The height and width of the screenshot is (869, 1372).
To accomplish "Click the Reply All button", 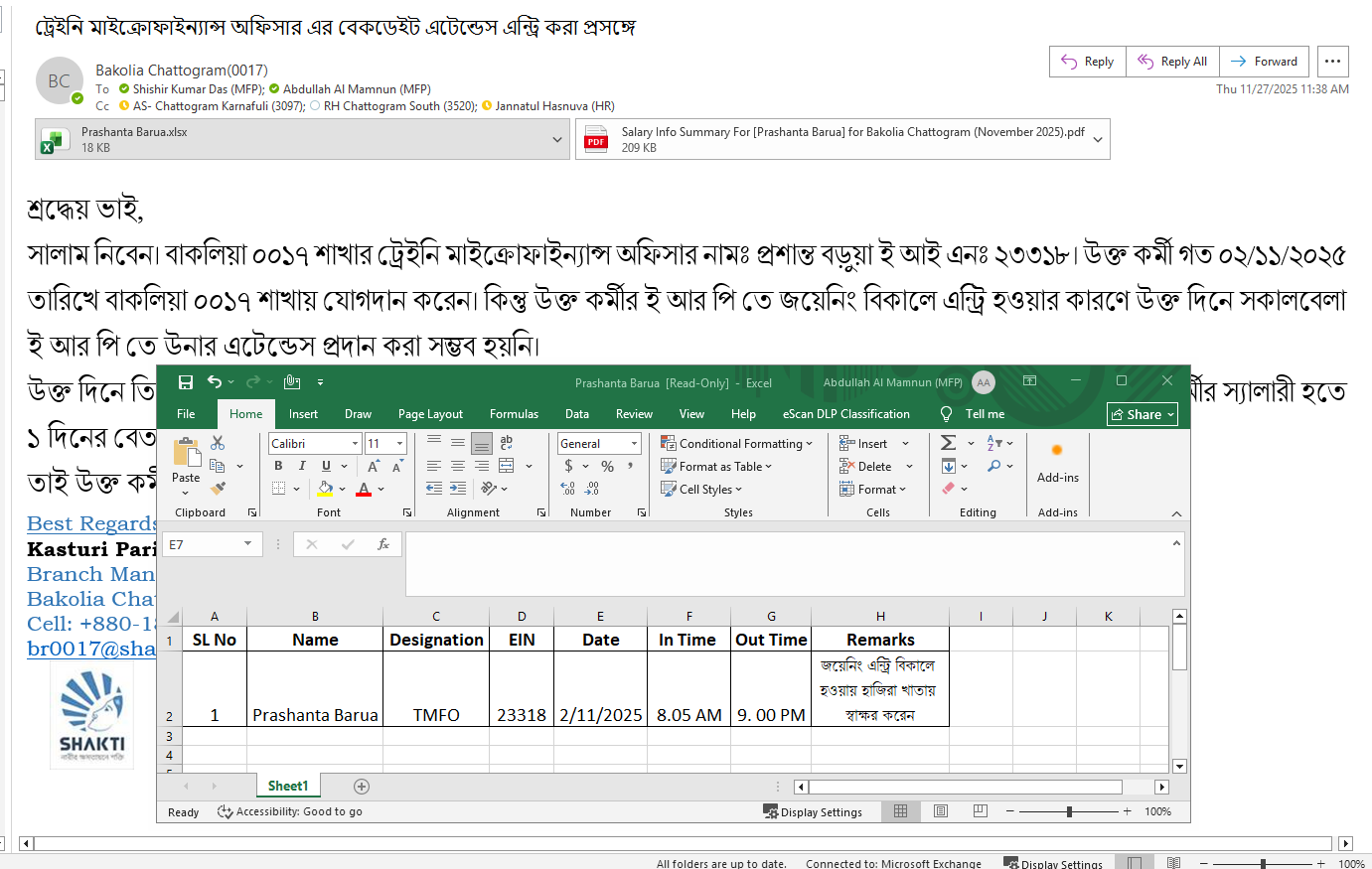I will click(x=1172, y=62).
